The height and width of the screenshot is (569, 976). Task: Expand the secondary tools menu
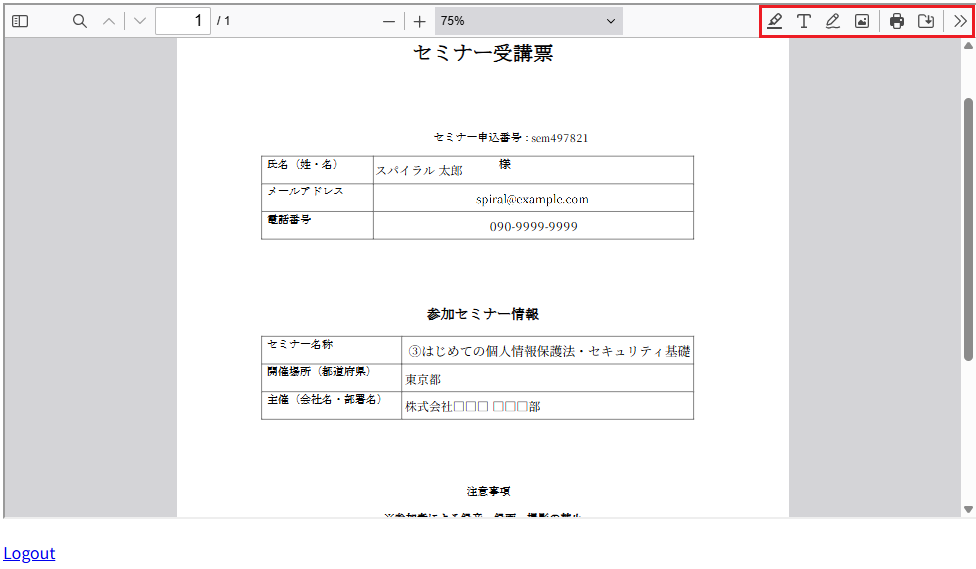coord(959,21)
